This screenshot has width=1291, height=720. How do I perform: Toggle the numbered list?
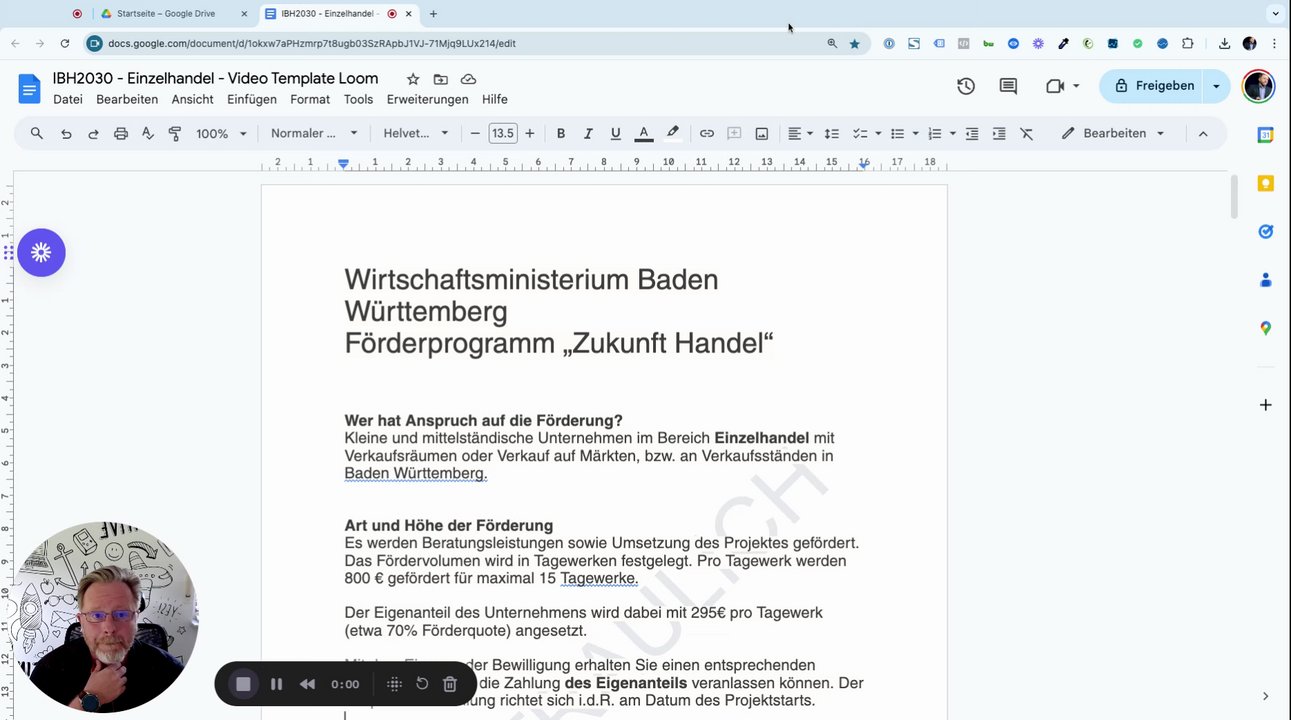tap(935, 133)
